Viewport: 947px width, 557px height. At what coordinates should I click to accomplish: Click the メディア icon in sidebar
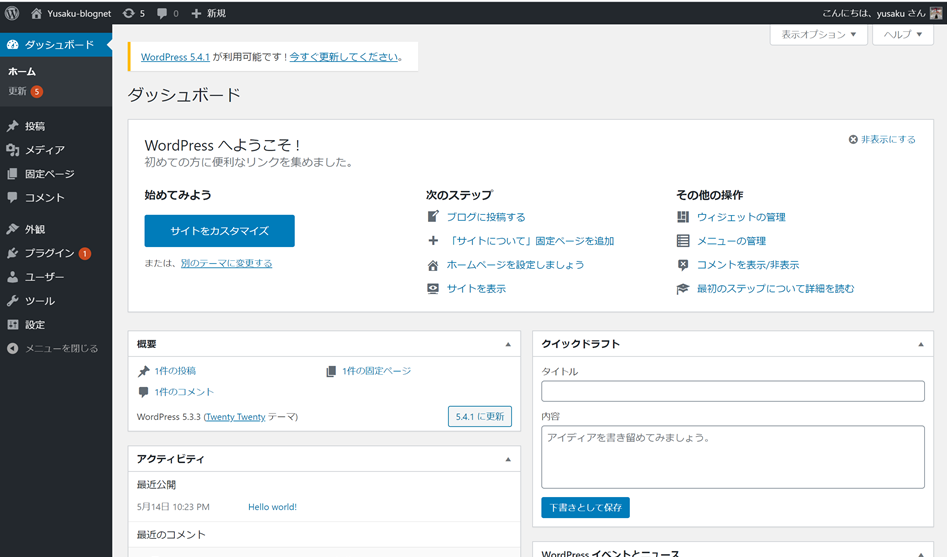13,150
